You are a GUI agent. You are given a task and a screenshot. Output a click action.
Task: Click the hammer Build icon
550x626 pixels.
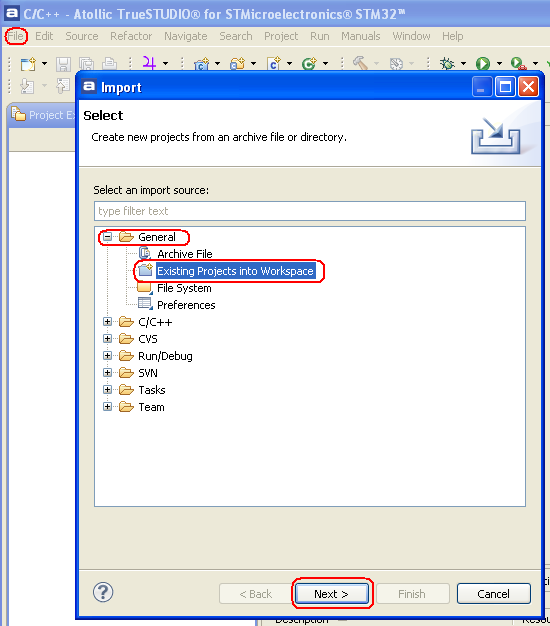[x=360, y=63]
